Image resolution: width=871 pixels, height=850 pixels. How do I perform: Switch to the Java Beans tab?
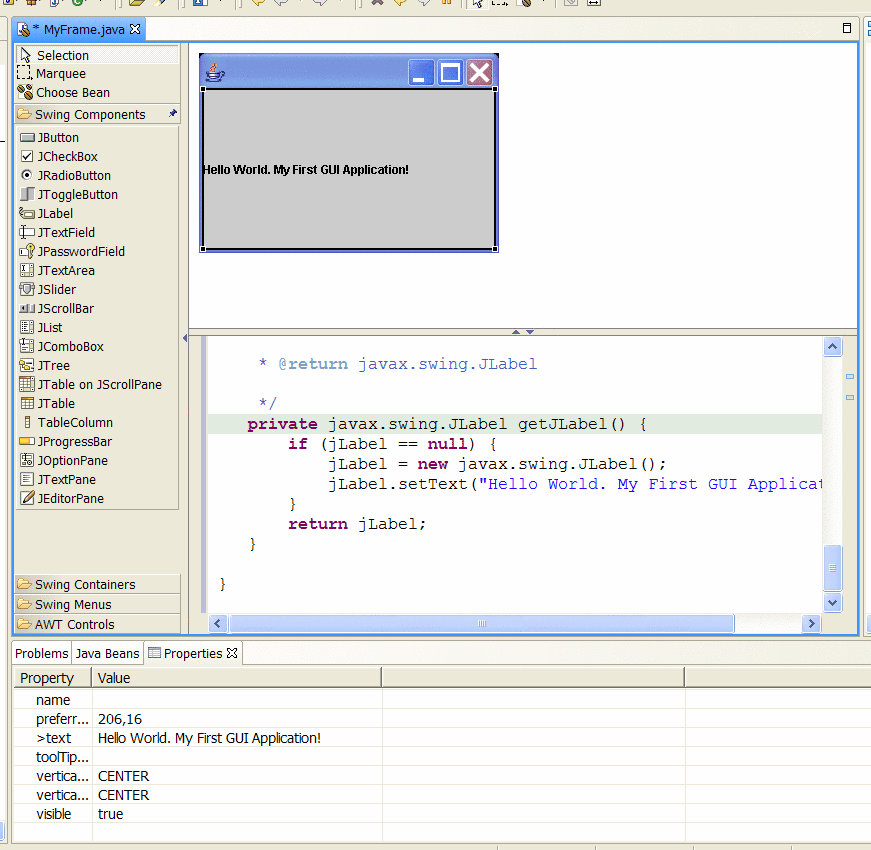click(x=107, y=654)
